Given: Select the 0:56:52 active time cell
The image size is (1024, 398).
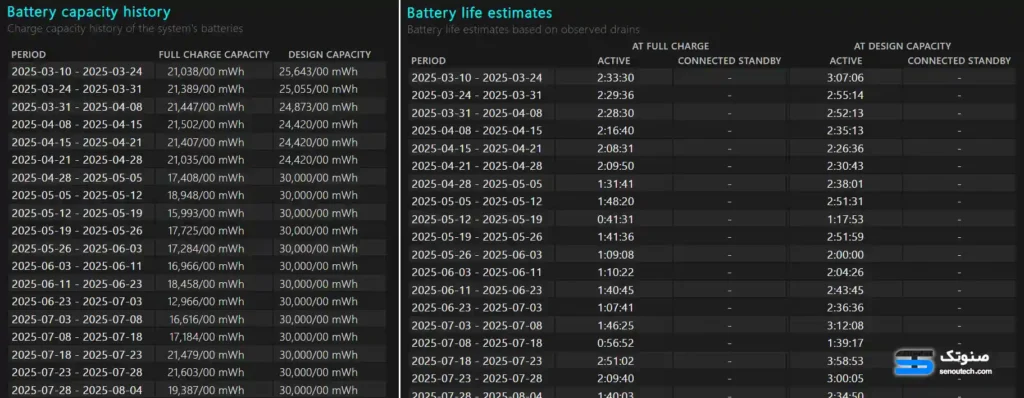Looking at the screenshot, I should tap(616, 342).
